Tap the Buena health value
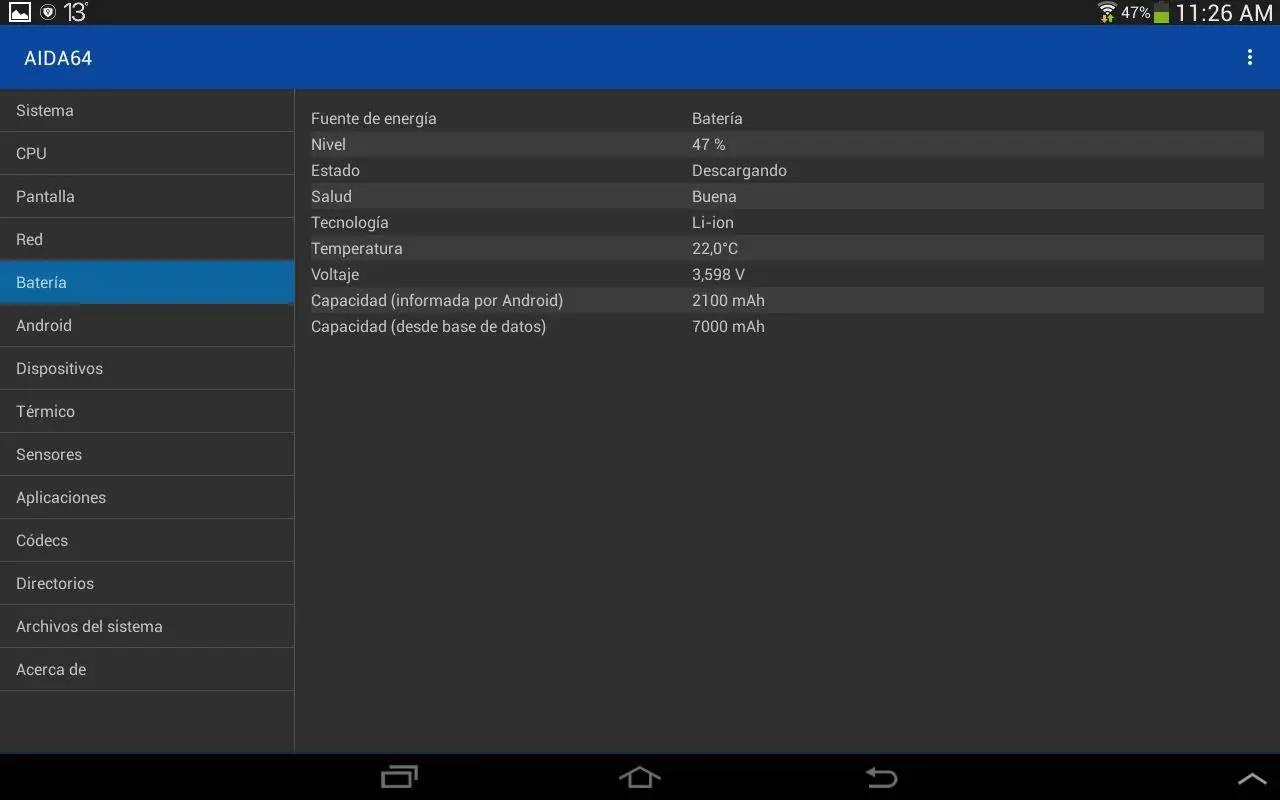 [714, 197]
